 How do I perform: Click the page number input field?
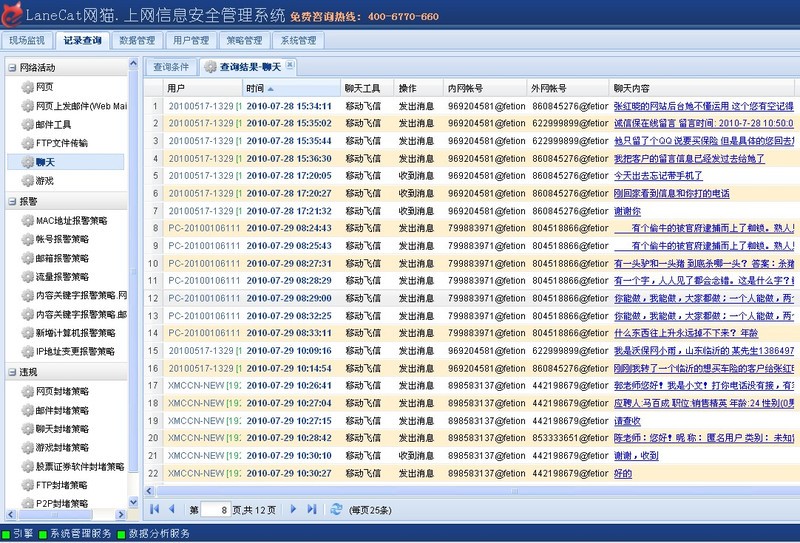click(x=215, y=509)
